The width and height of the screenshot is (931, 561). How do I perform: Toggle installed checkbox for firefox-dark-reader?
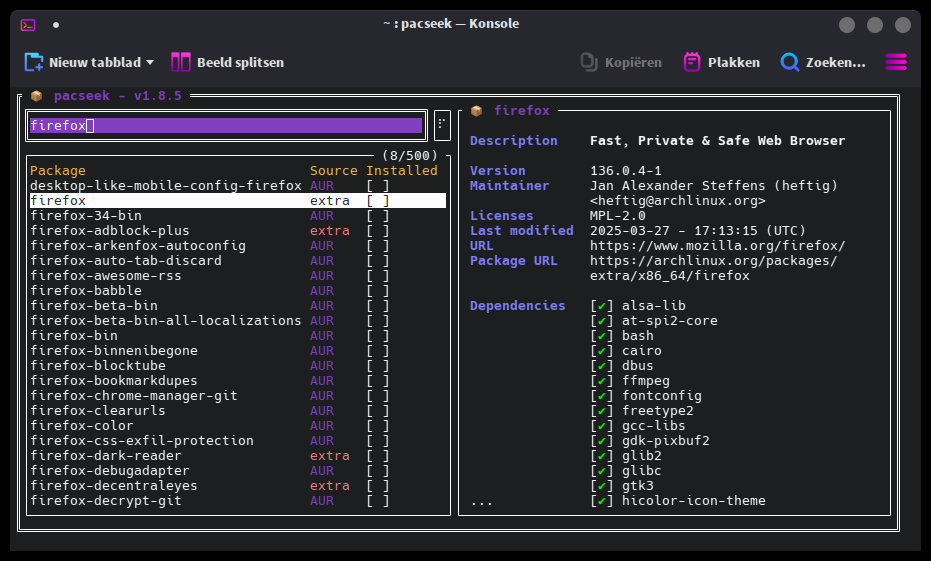378,455
